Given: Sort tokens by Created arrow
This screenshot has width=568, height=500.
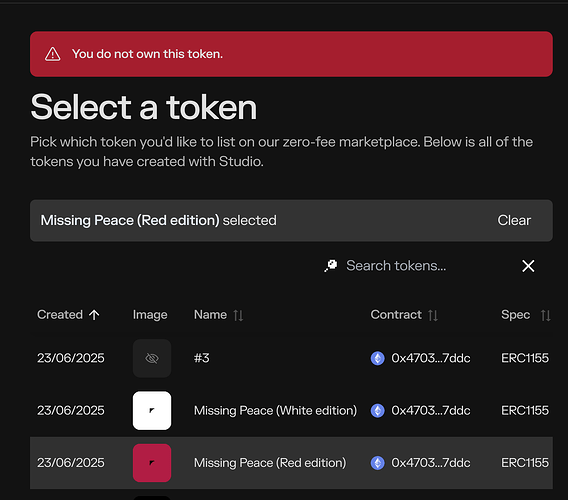Looking at the screenshot, I should 94,315.
